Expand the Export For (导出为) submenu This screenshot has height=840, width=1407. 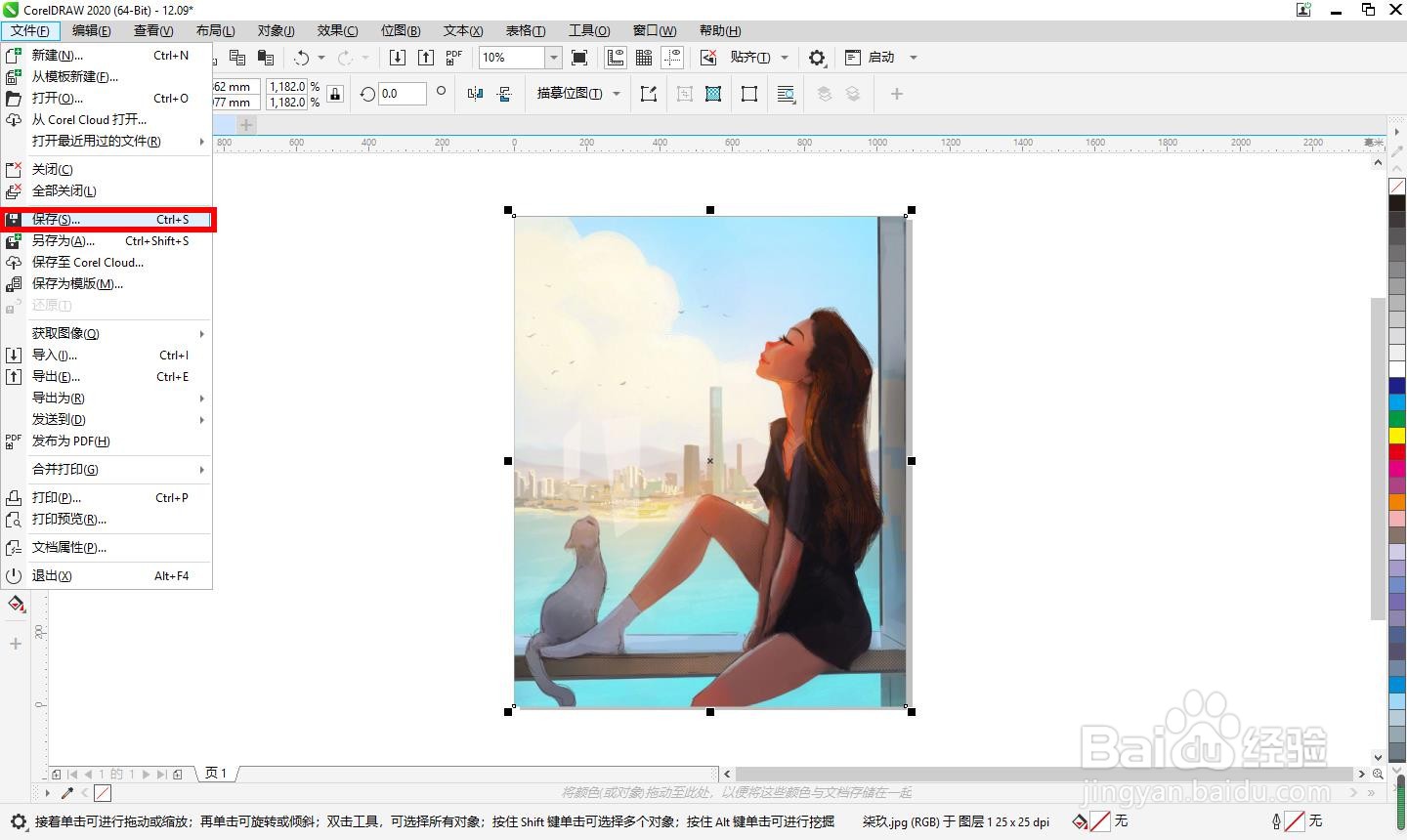(107, 399)
